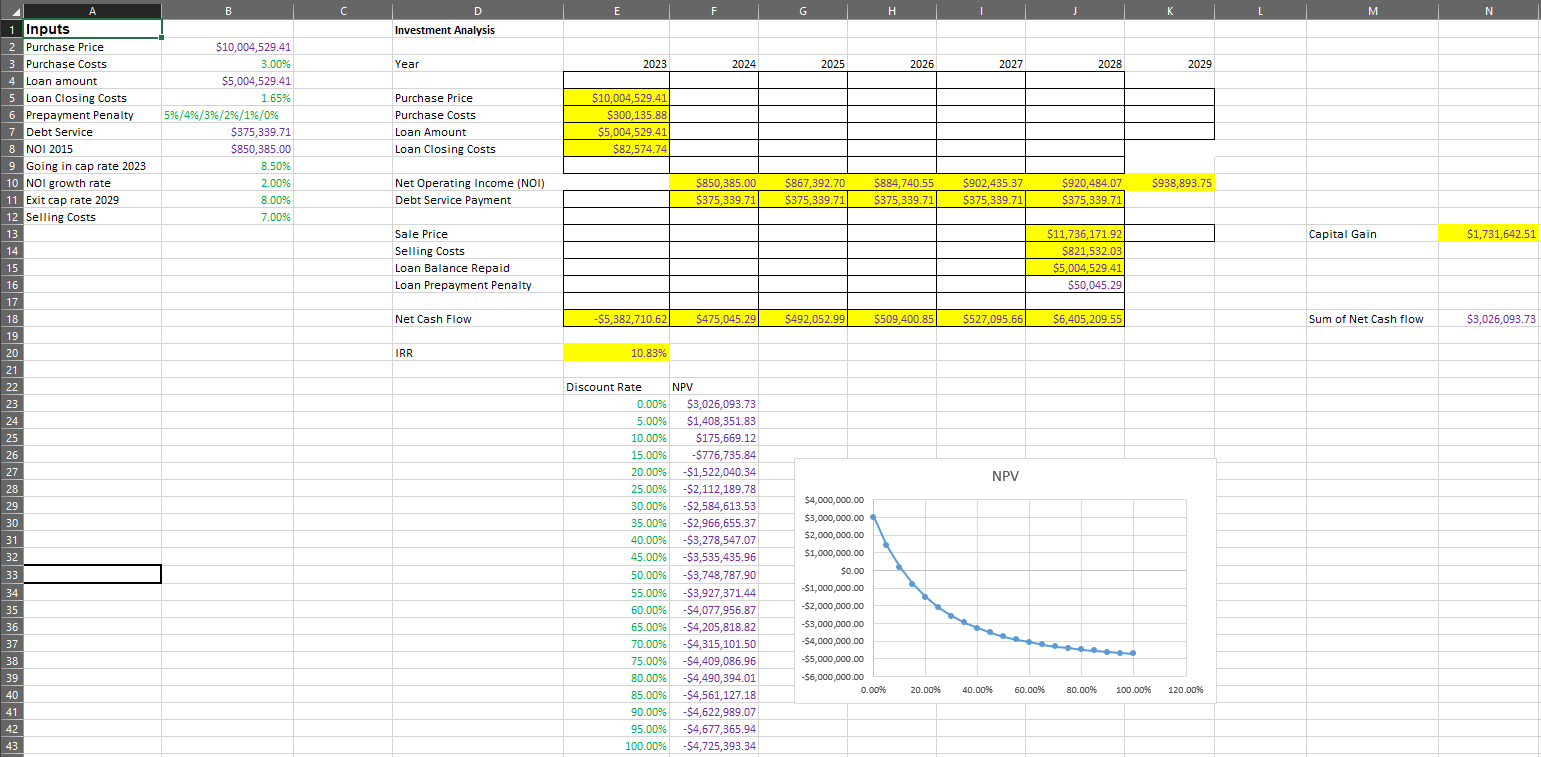Viewport: 1541px width, 757px height.
Task: Select the prepayment penalty 5%/4%/3%/2%/1%/0% cell
Action: 228,115
